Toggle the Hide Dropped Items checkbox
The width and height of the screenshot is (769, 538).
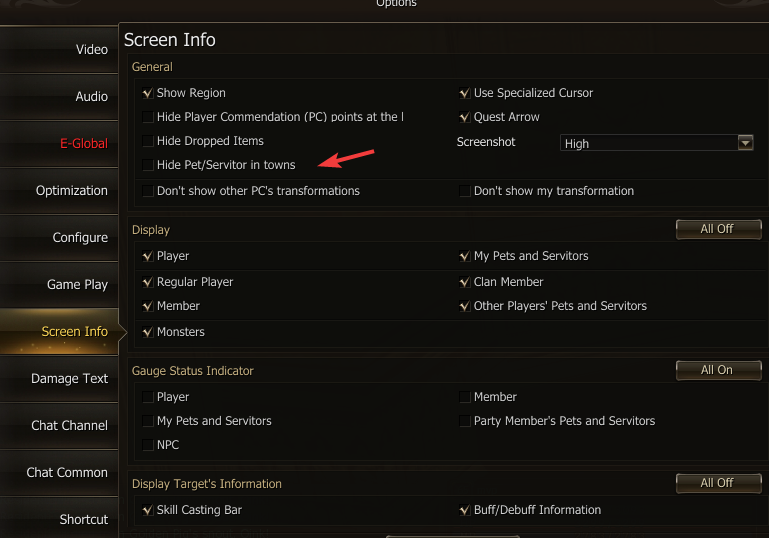(x=148, y=141)
